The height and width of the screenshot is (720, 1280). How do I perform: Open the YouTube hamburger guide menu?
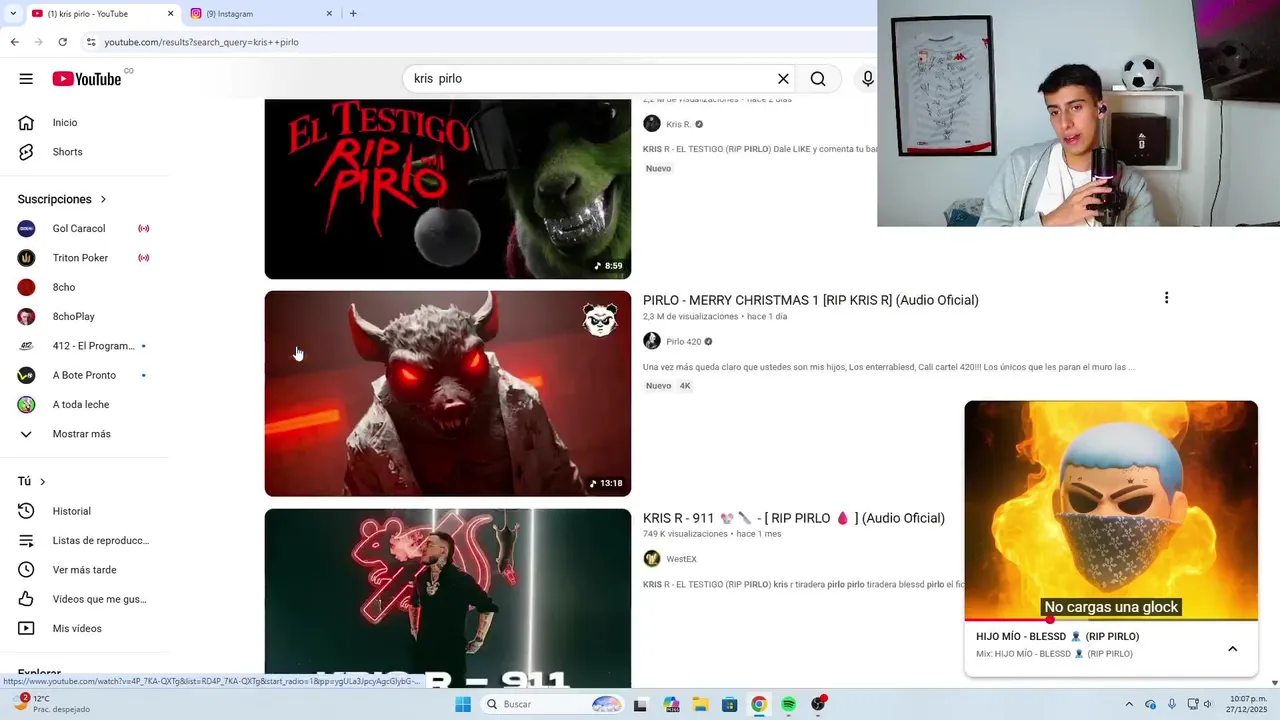coord(26,79)
